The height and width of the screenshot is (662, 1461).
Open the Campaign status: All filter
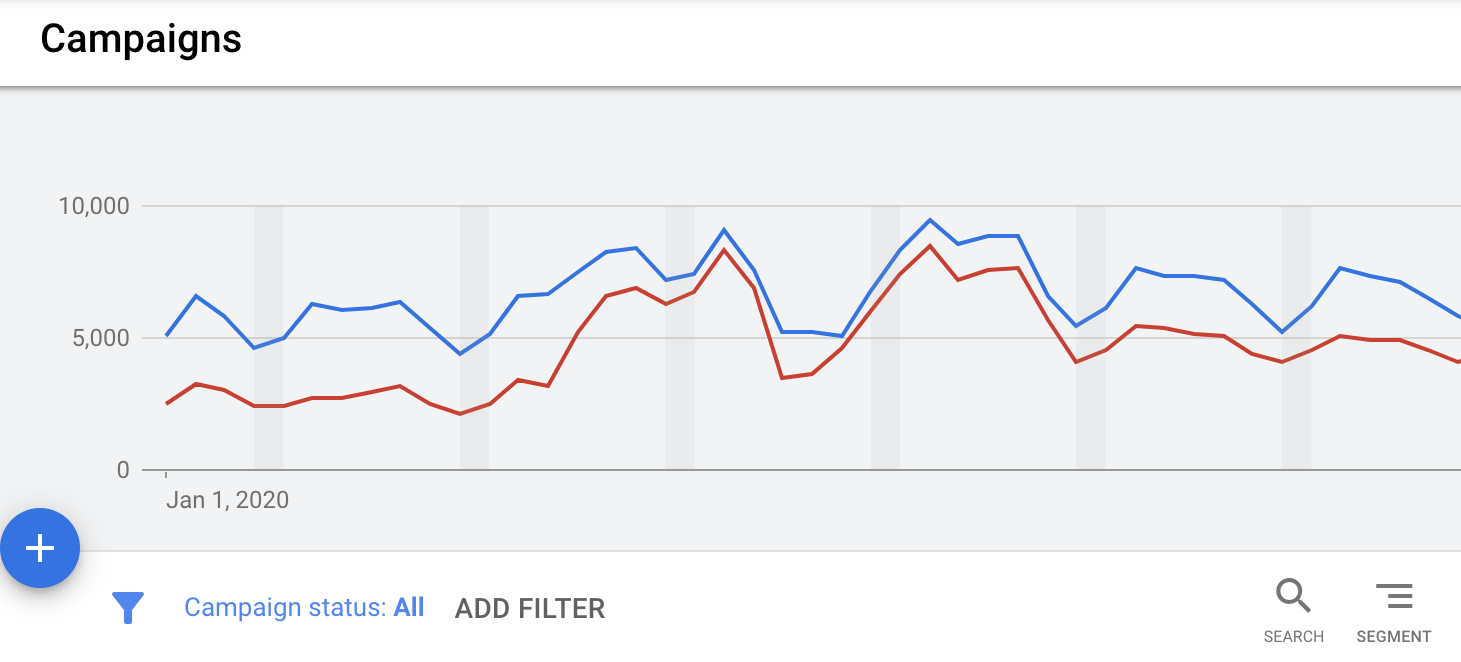(304, 607)
